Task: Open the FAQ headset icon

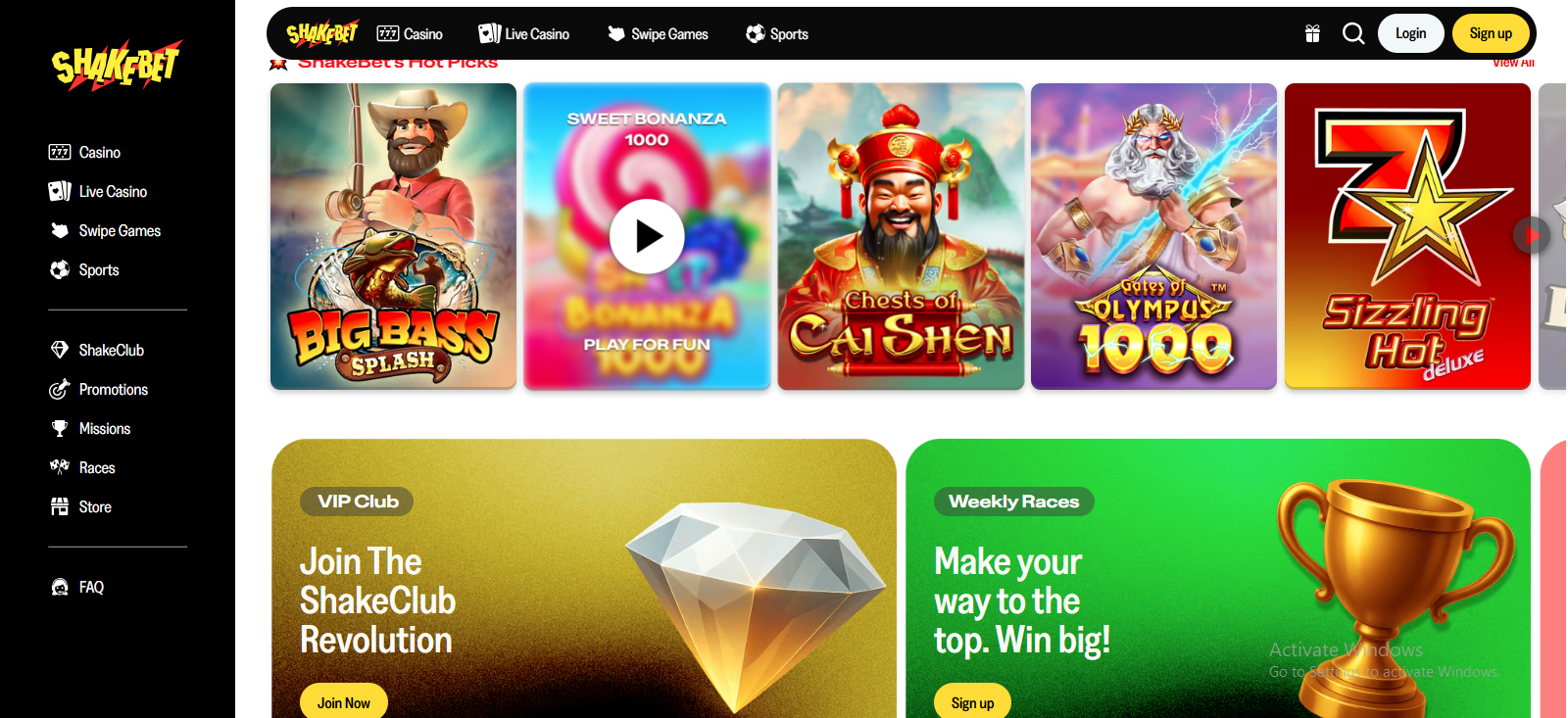Action: pyautogui.click(x=60, y=587)
